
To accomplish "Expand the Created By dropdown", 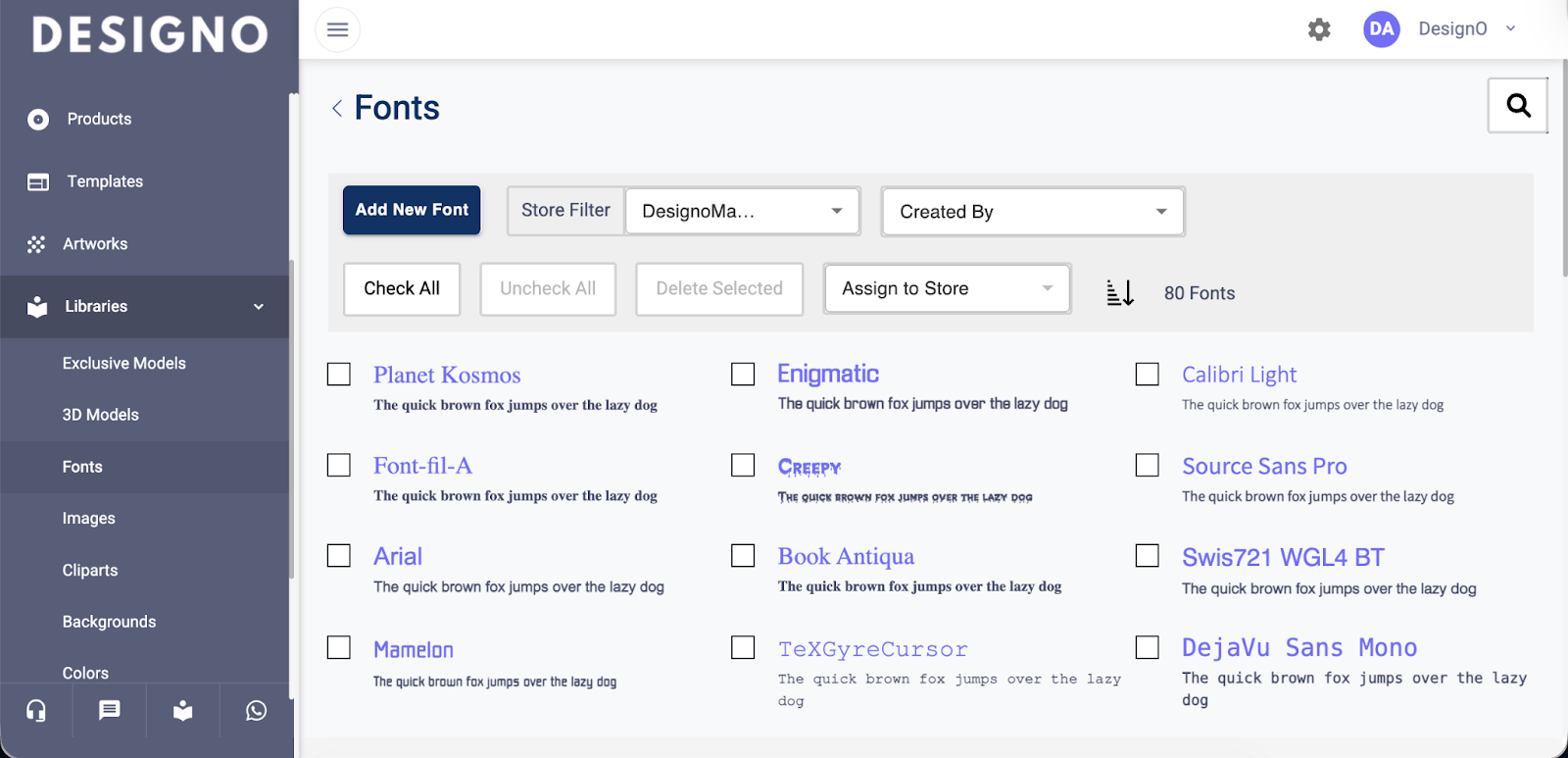I will pos(1032,212).
